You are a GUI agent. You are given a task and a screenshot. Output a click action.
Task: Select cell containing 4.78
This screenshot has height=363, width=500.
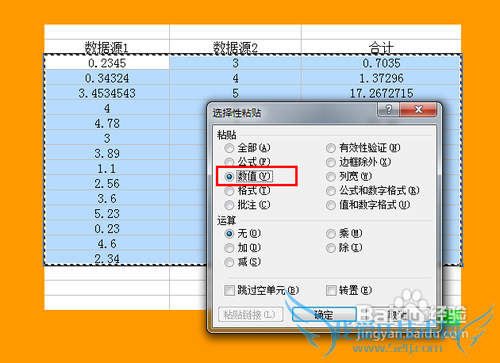coord(107,123)
